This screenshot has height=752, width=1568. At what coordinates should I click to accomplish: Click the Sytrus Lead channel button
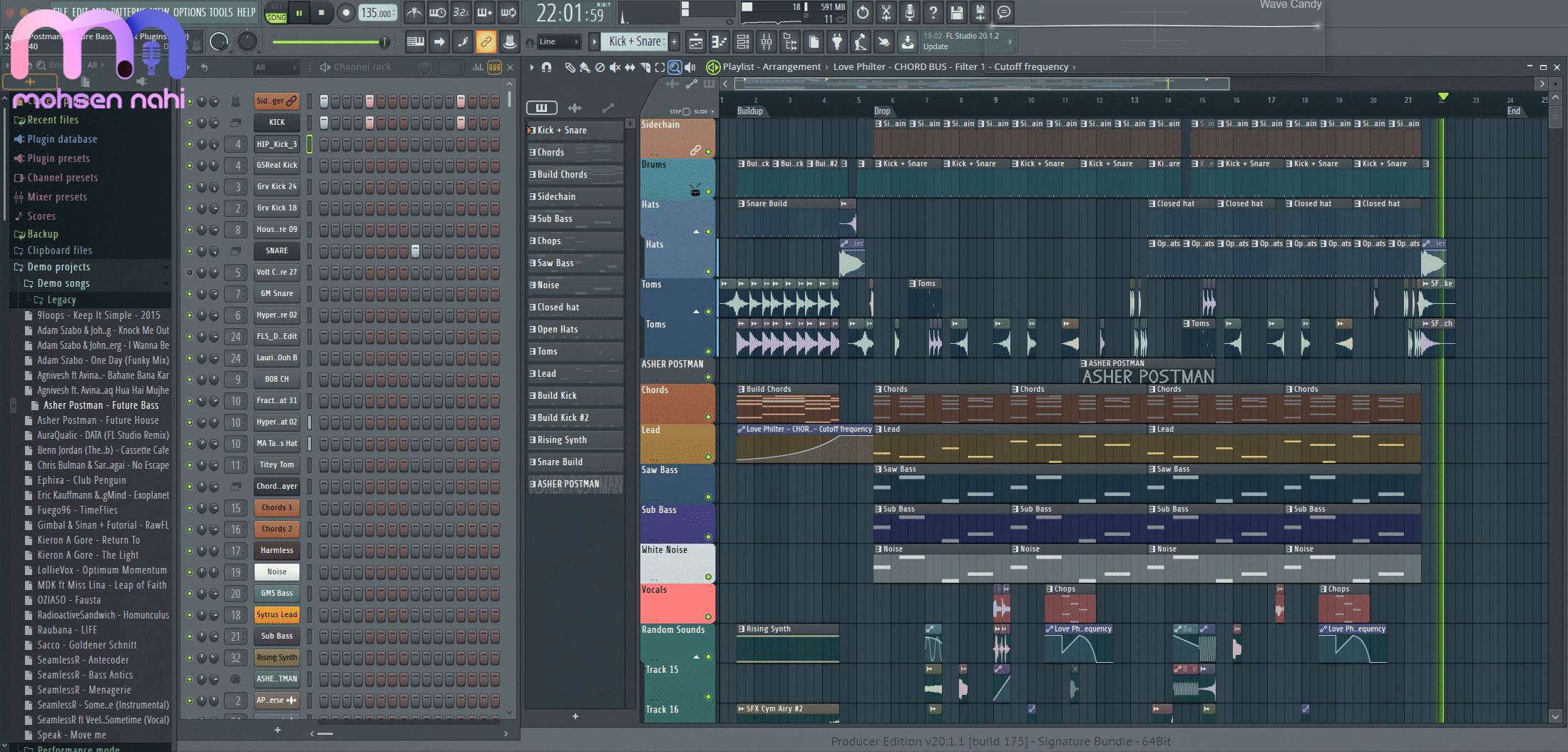pos(277,615)
